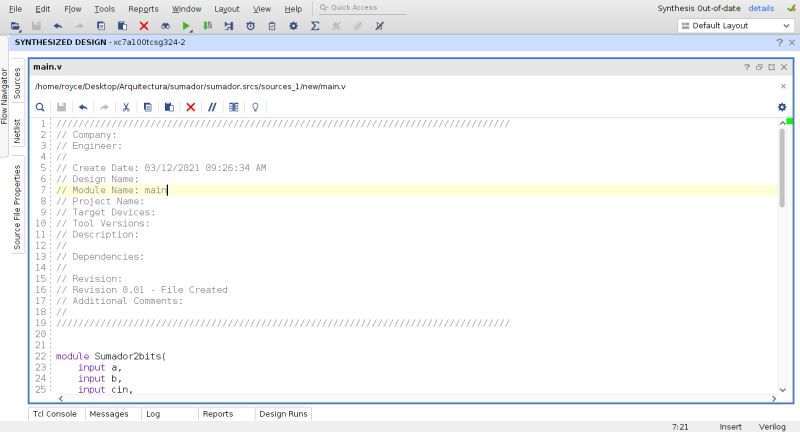Run the green play flow button
Viewport: 800px width, 432px height.
tap(186, 26)
